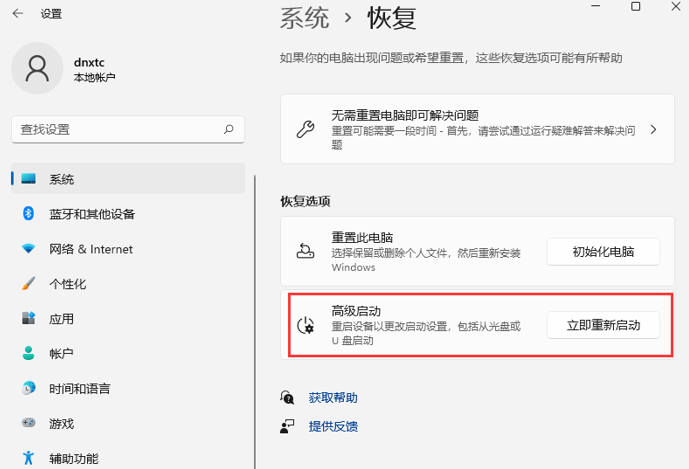Click the dnxtc user avatar icon

tap(37, 68)
